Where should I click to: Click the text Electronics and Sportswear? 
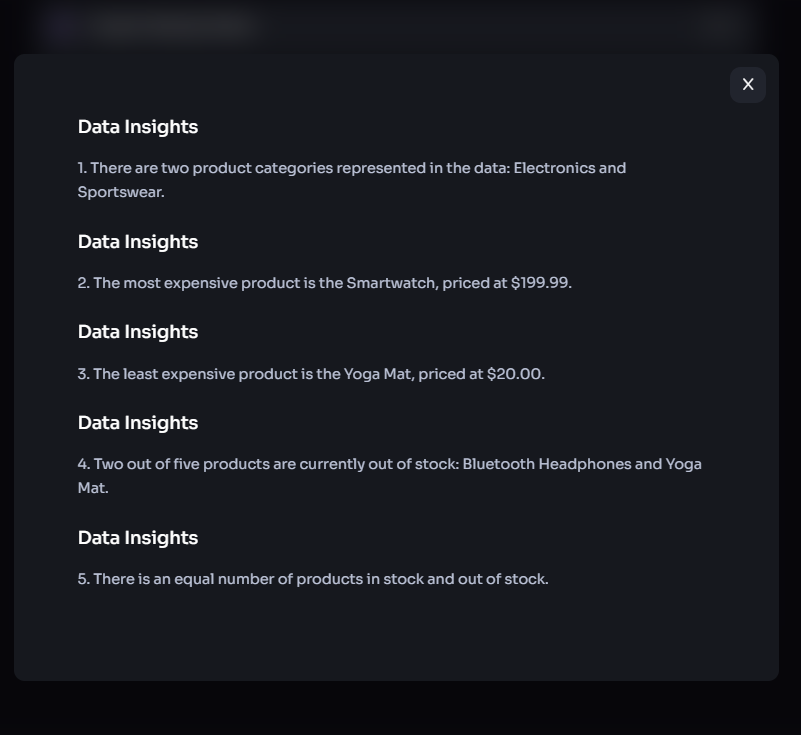(x=569, y=168)
